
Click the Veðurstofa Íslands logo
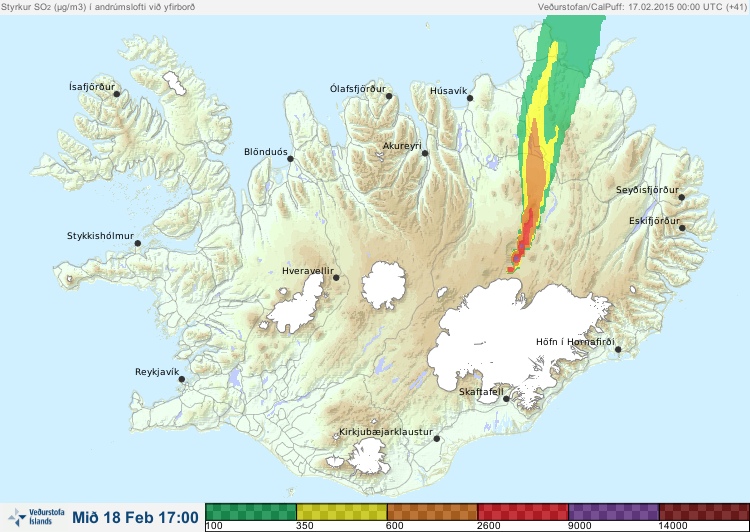pyautogui.click(x=36, y=517)
